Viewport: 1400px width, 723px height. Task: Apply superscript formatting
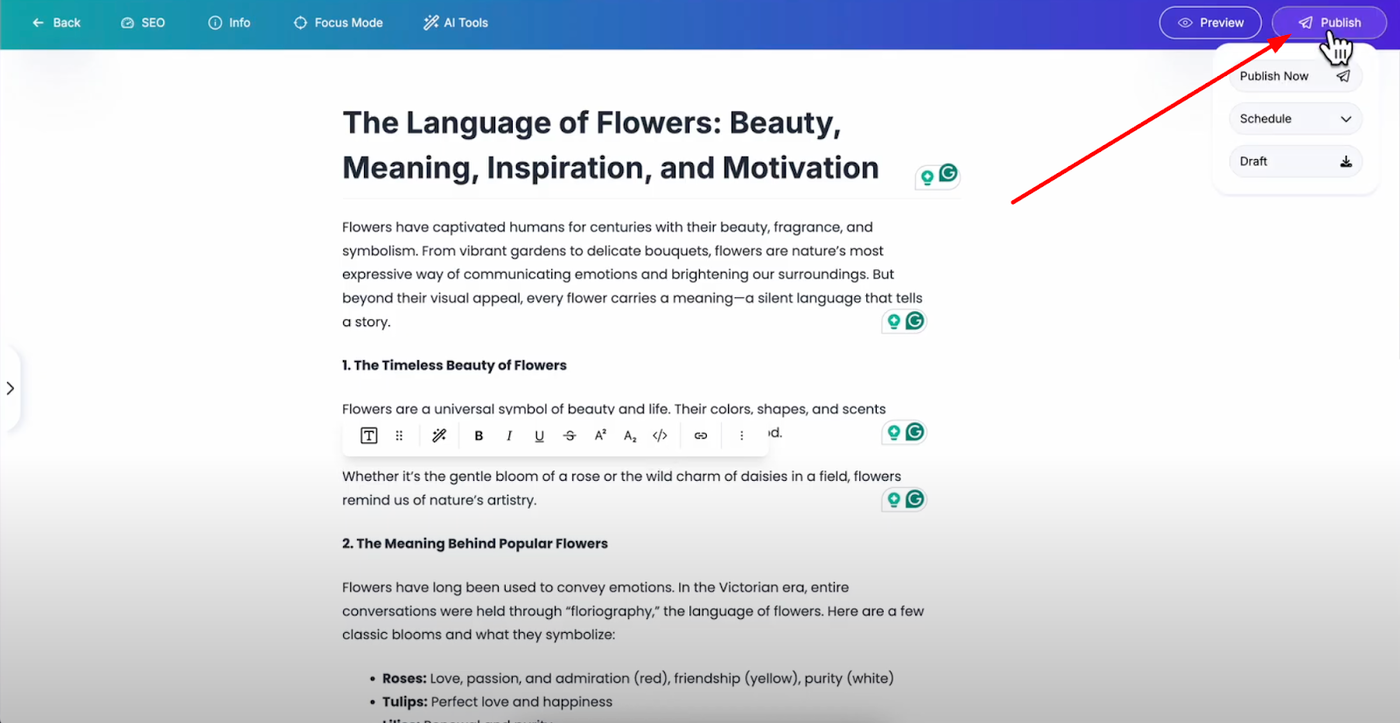[x=600, y=436]
